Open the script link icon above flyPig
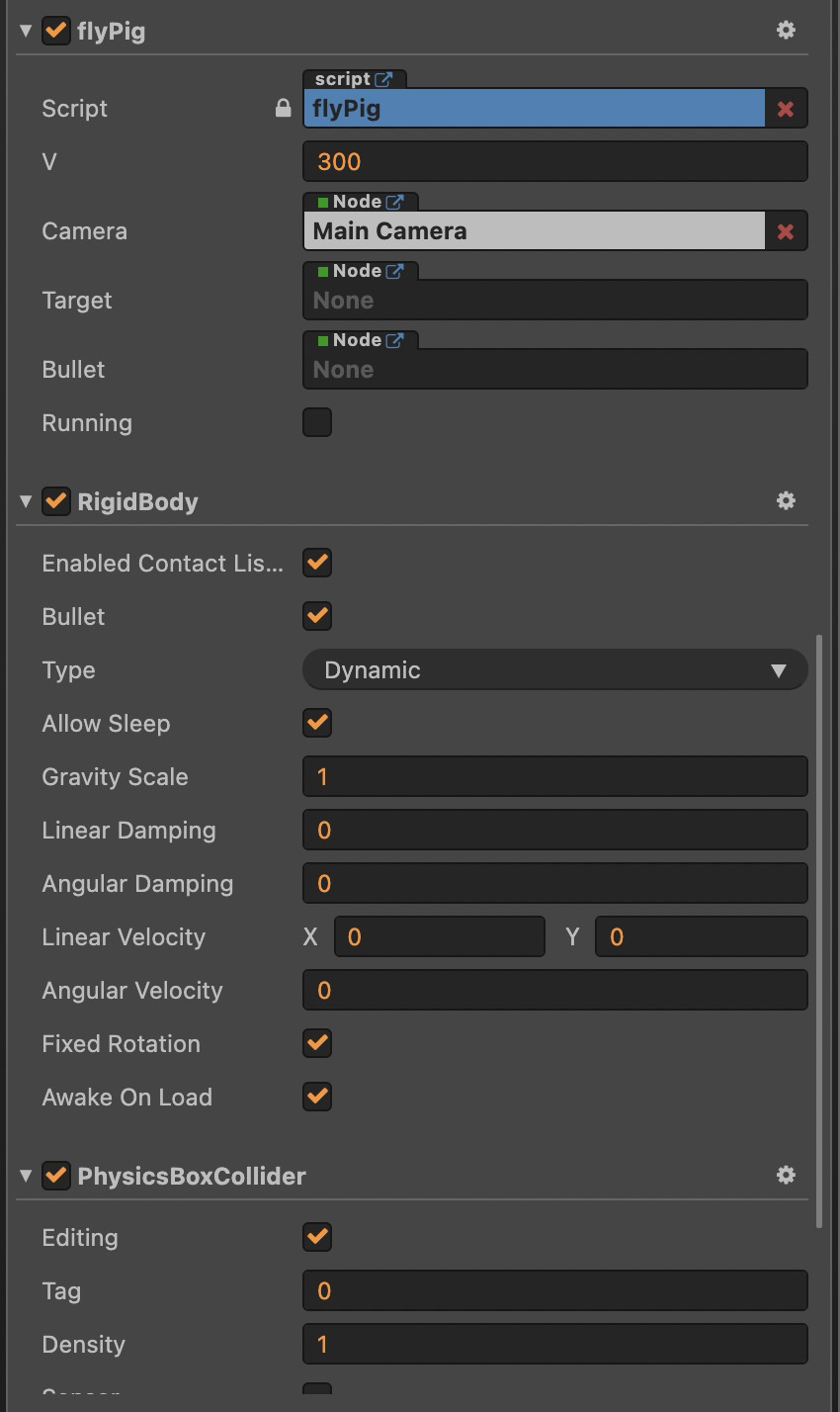Screen dimensions: 840x1412 tap(383, 79)
